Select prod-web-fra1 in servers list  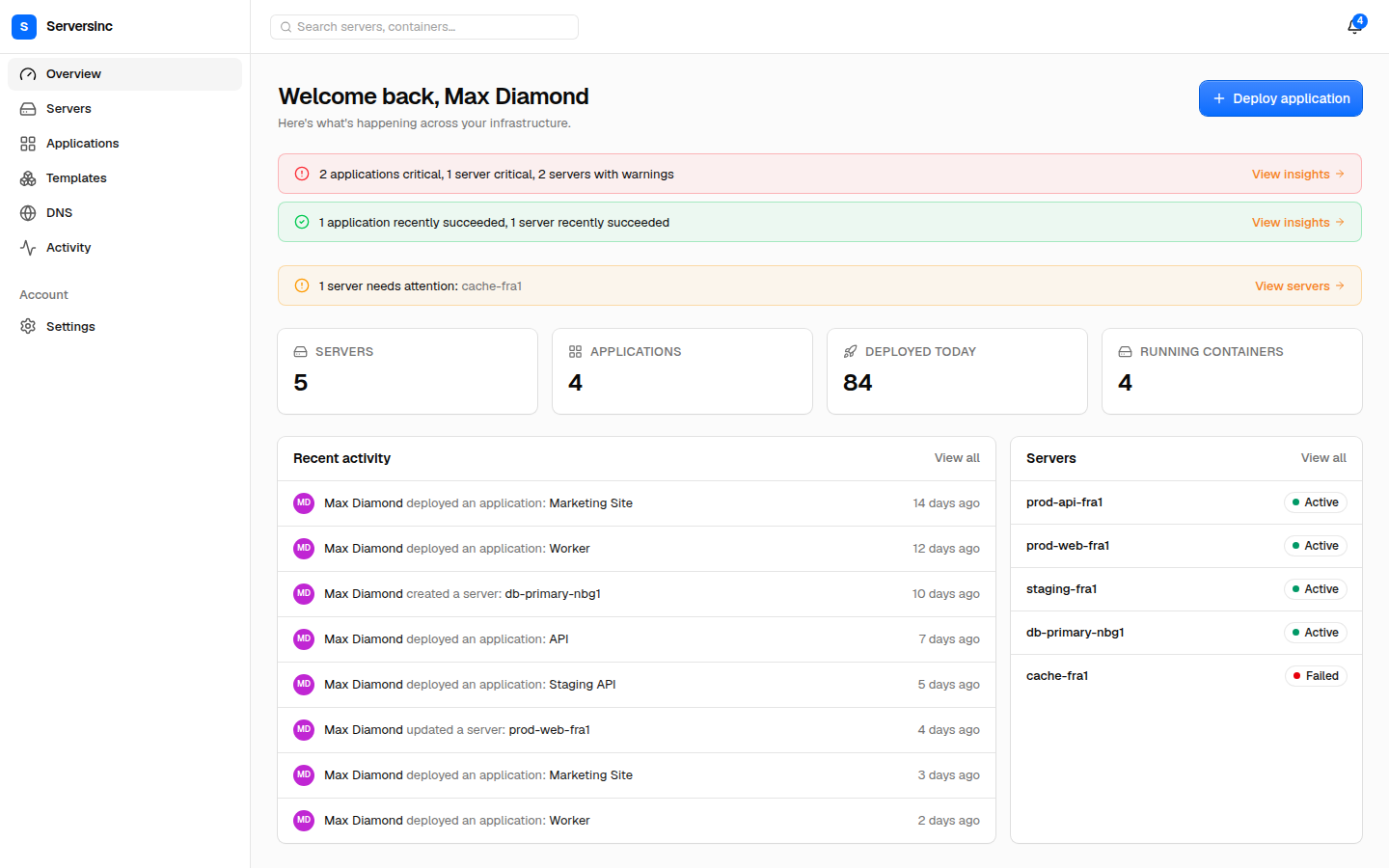pos(1186,546)
